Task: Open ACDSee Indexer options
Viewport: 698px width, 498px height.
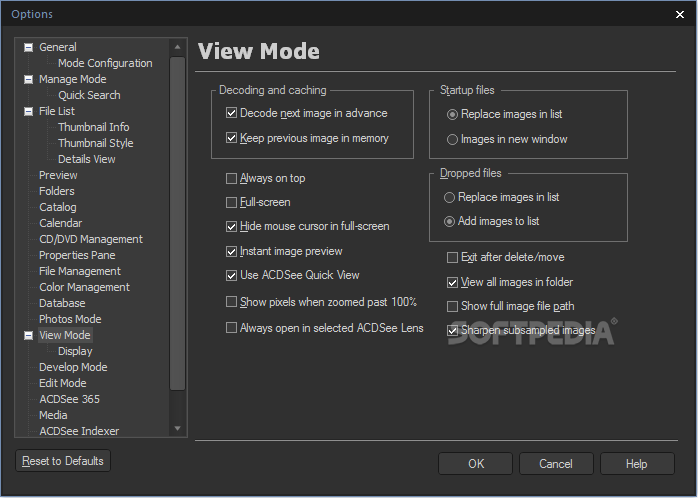Action: (x=79, y=431)
